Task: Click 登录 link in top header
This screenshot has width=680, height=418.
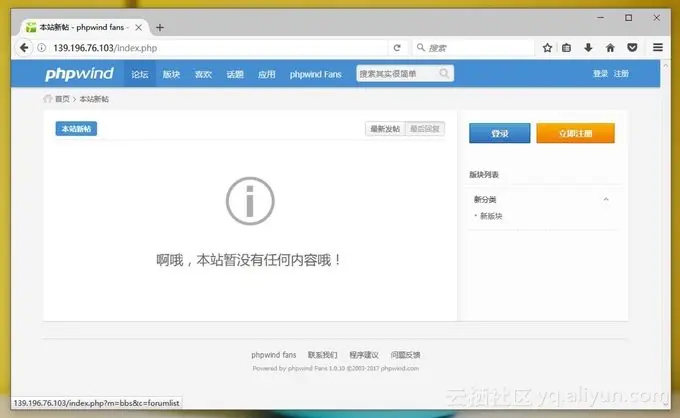Action: [x=600, y=74]
